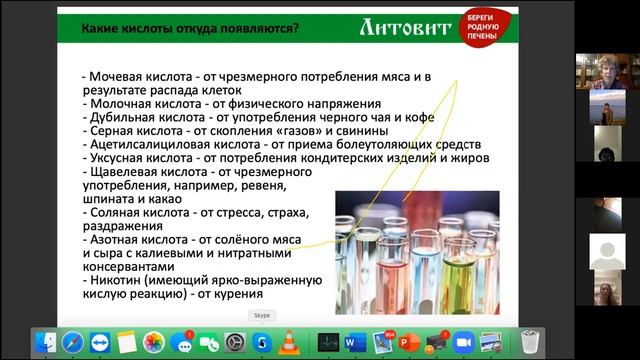Image resolution: width=640 pixels, height=360 pixels.
Task: Click the 'Мочевая кислота' line
Action: click(257, 83)
